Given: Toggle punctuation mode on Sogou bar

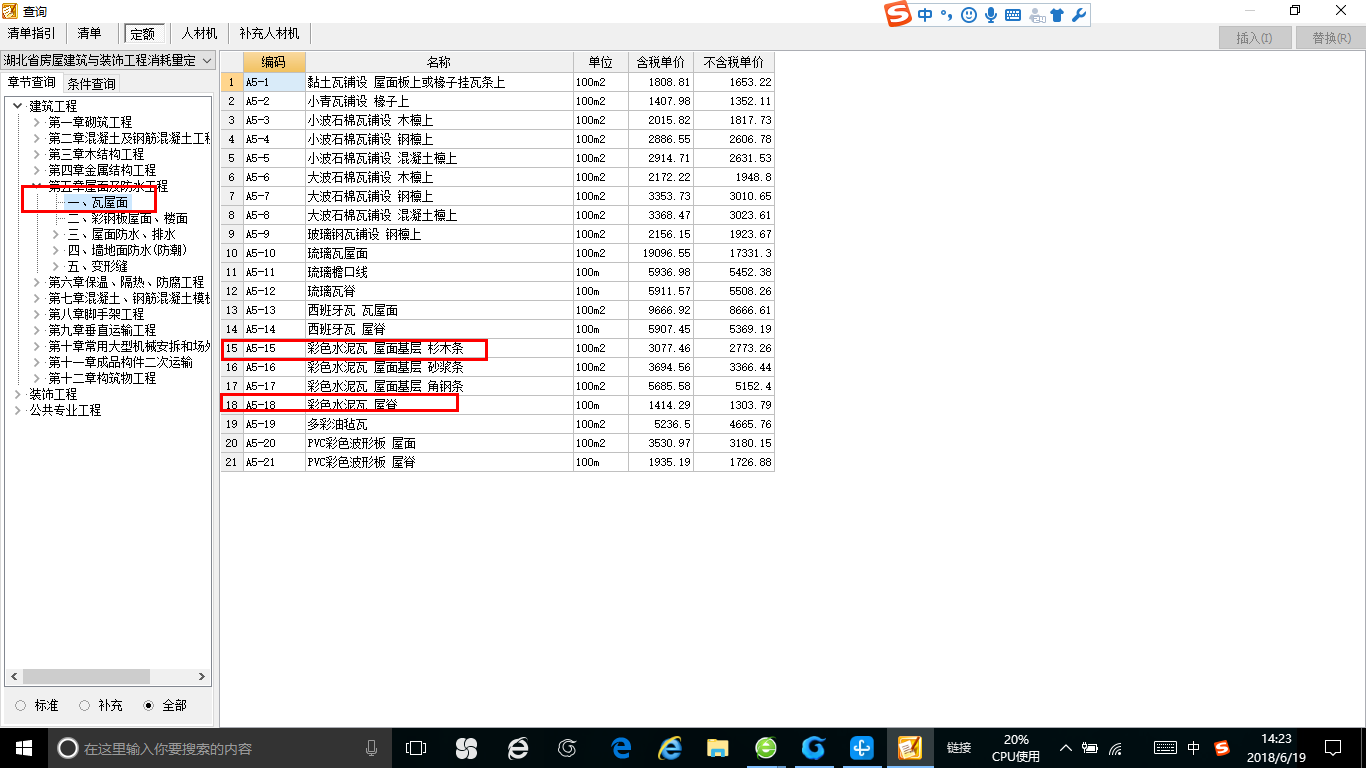Looking at the screenshot, I should click(946, 15).
